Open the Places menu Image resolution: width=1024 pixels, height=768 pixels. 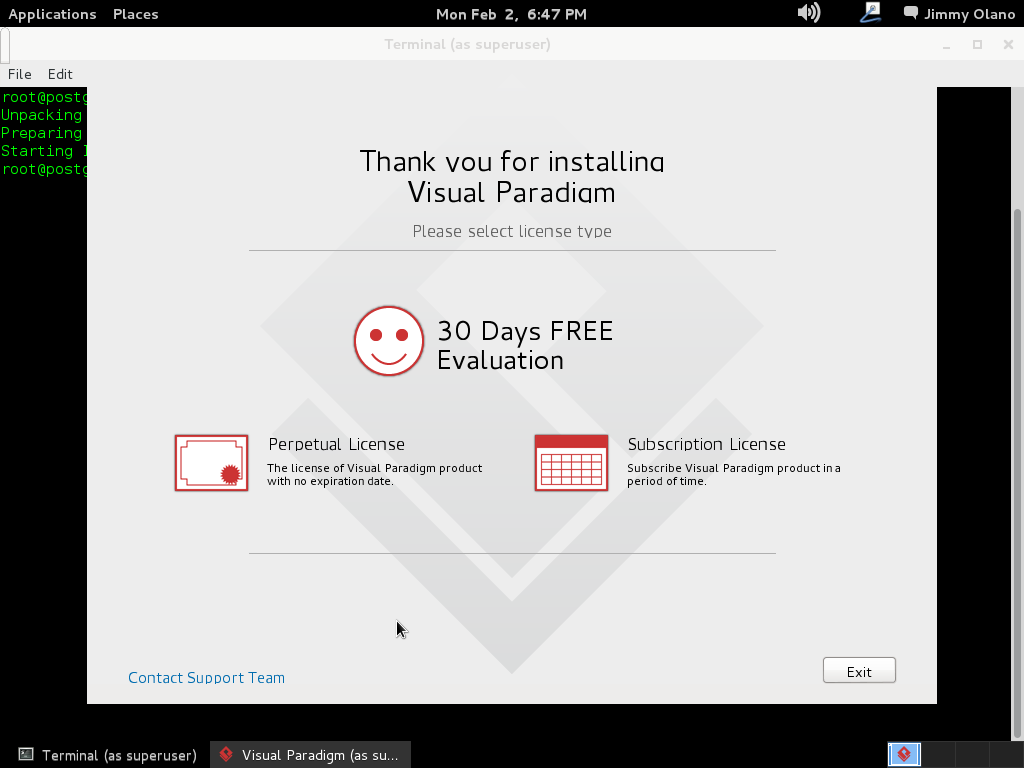click(135, 14)
